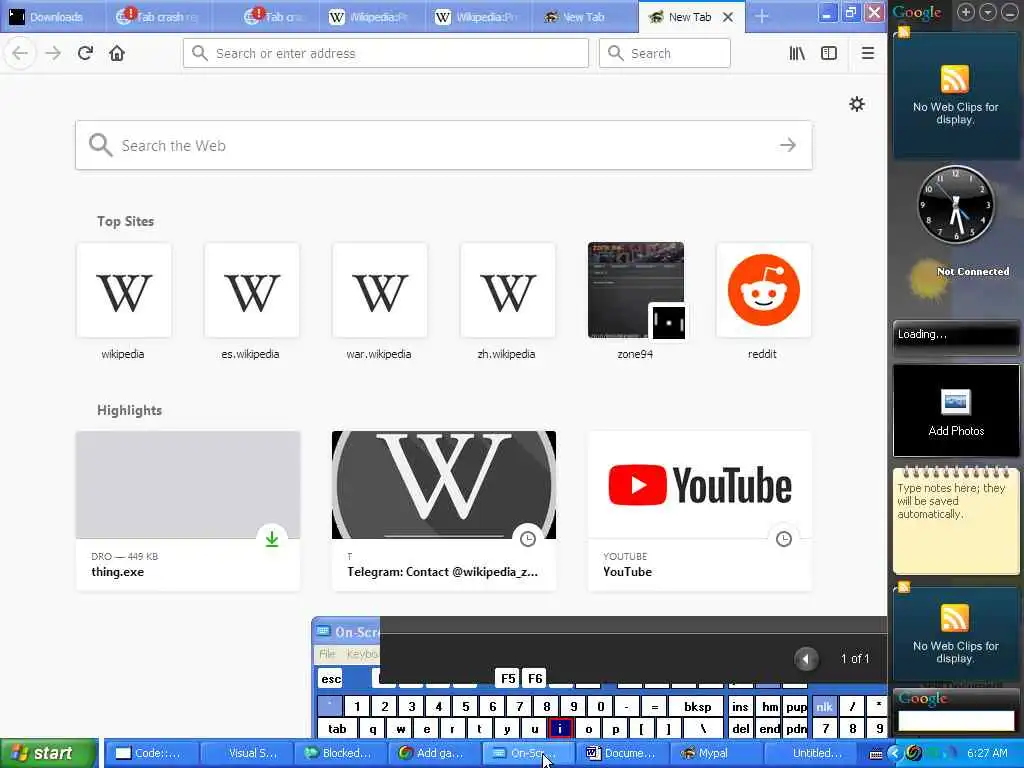Click the analog clock gadget in sidebar

click(955, 205)
